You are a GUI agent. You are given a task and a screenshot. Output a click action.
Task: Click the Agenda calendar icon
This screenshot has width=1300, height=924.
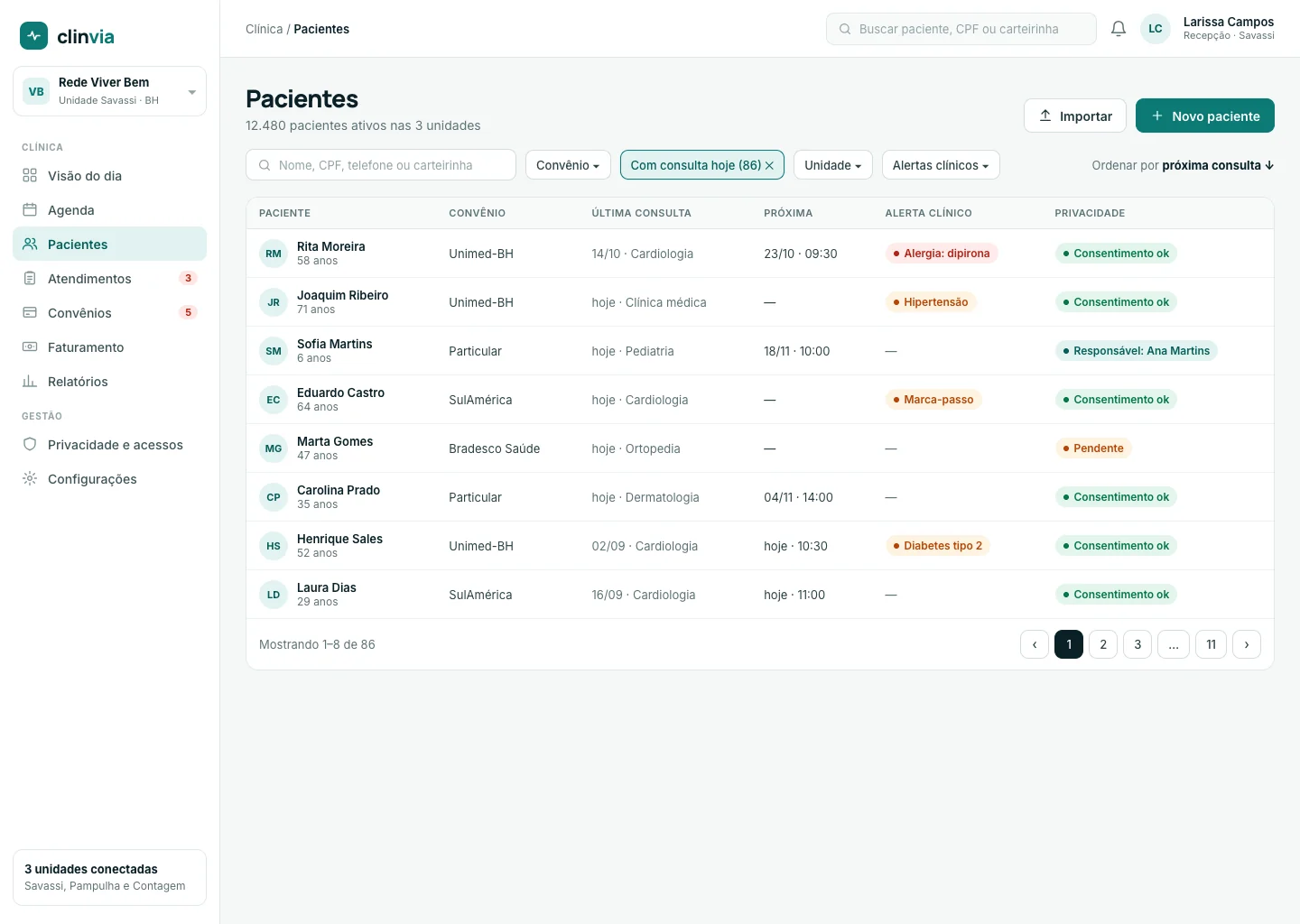coord(30,210)
